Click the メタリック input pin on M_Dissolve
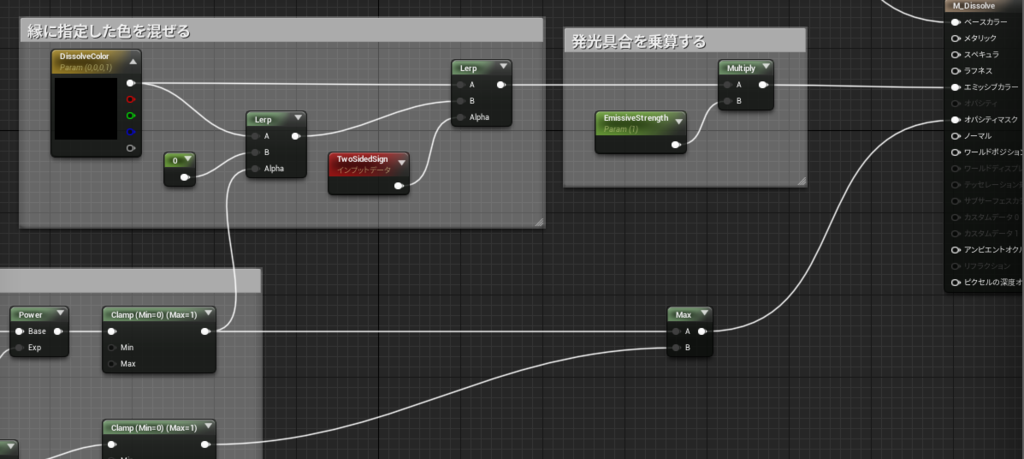Viewport: 1024px width, 459px height. pyautogui.click(x=955, y=39)
